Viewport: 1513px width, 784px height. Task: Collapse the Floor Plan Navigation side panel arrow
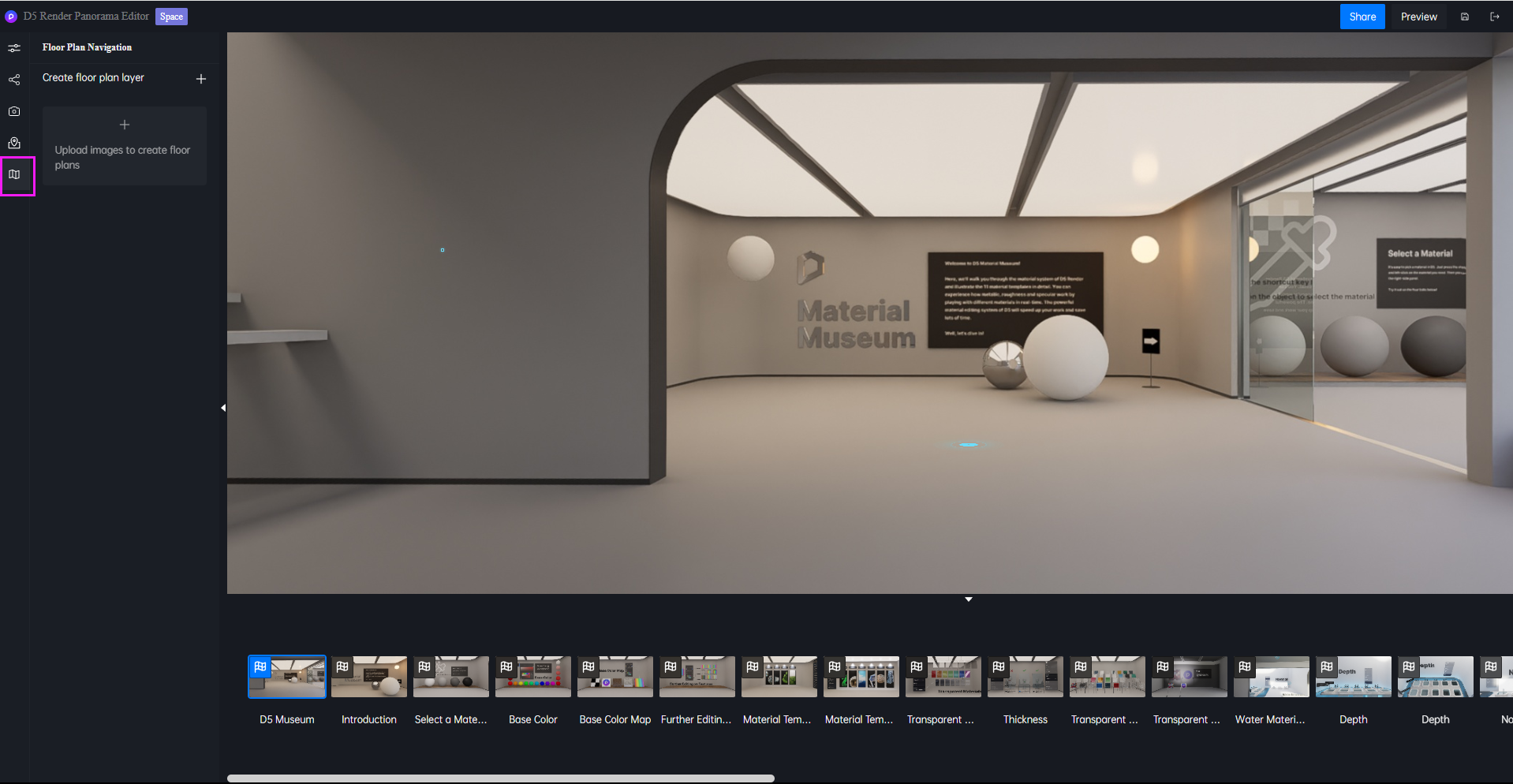223,408
